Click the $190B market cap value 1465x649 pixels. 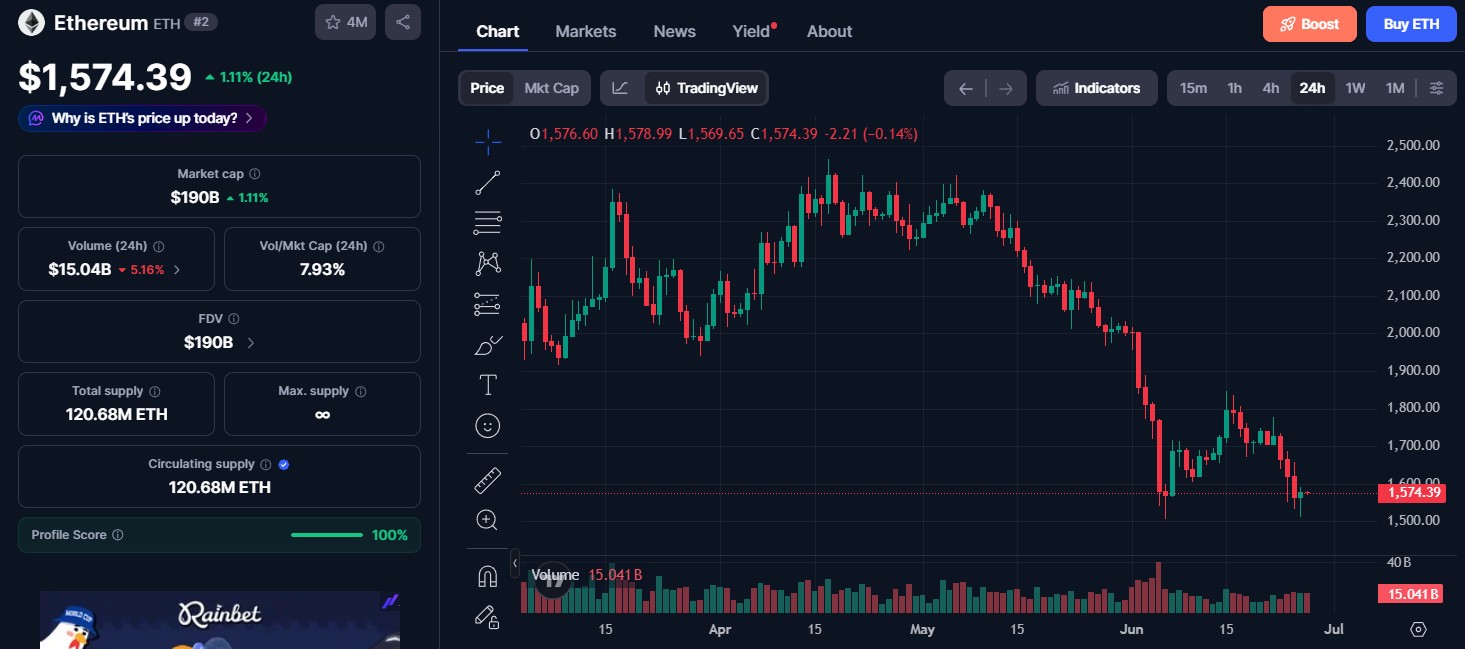pos(195,197)
